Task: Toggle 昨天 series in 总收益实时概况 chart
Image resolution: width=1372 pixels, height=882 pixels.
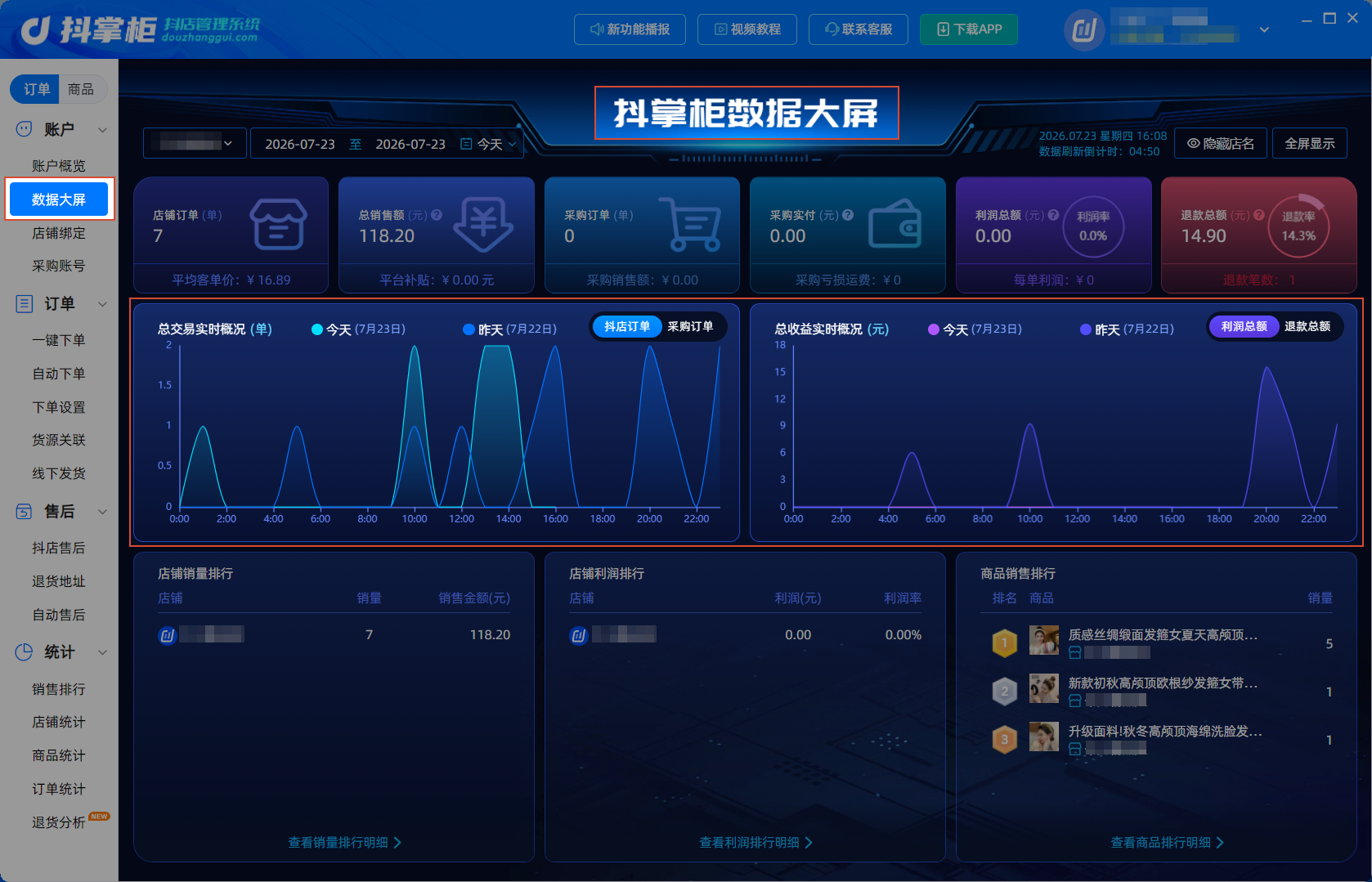Action: coord(1127,329)
